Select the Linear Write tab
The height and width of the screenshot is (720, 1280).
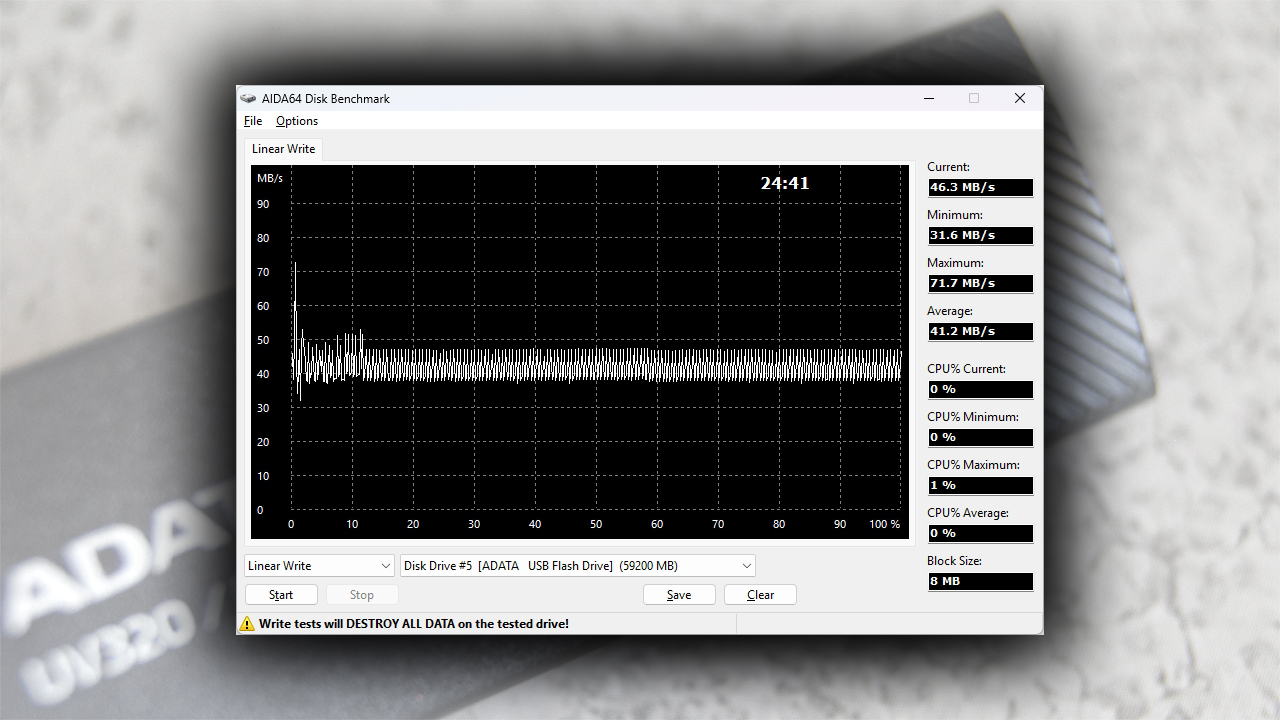pos(283,149)
